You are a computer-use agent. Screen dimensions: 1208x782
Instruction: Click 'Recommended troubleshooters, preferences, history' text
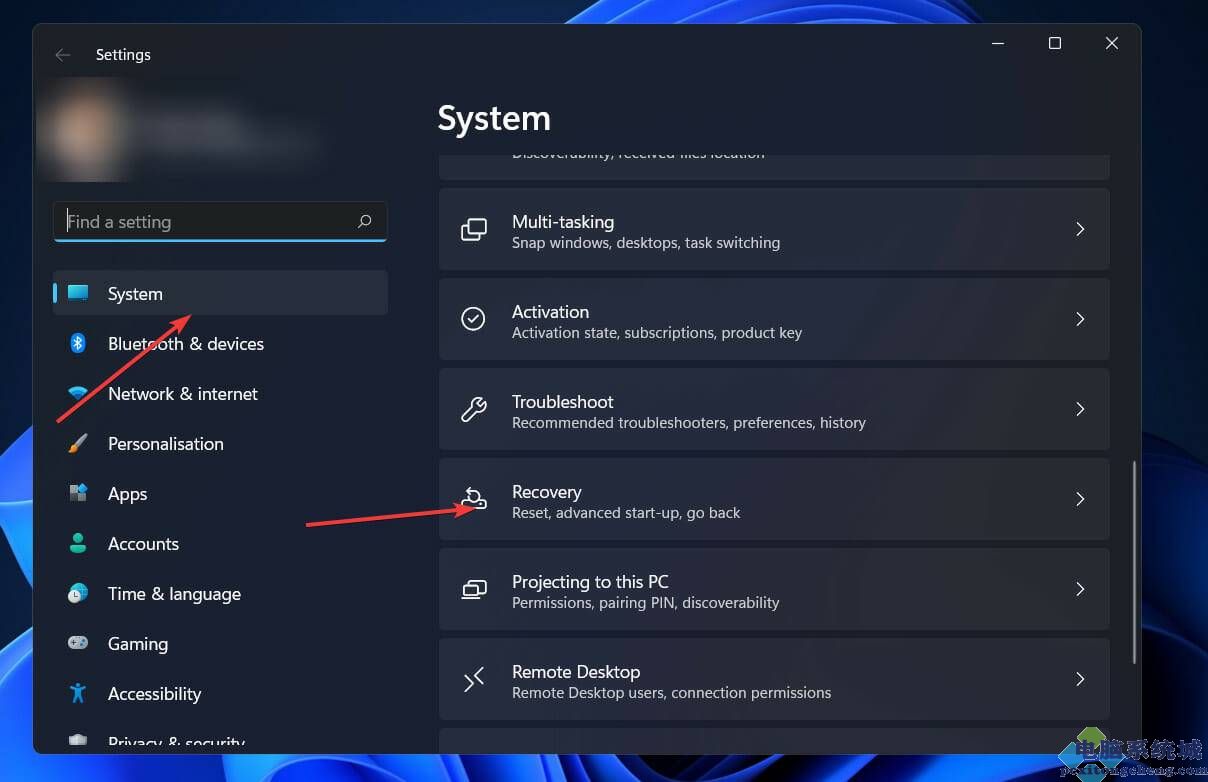click(x=689, y=423)
